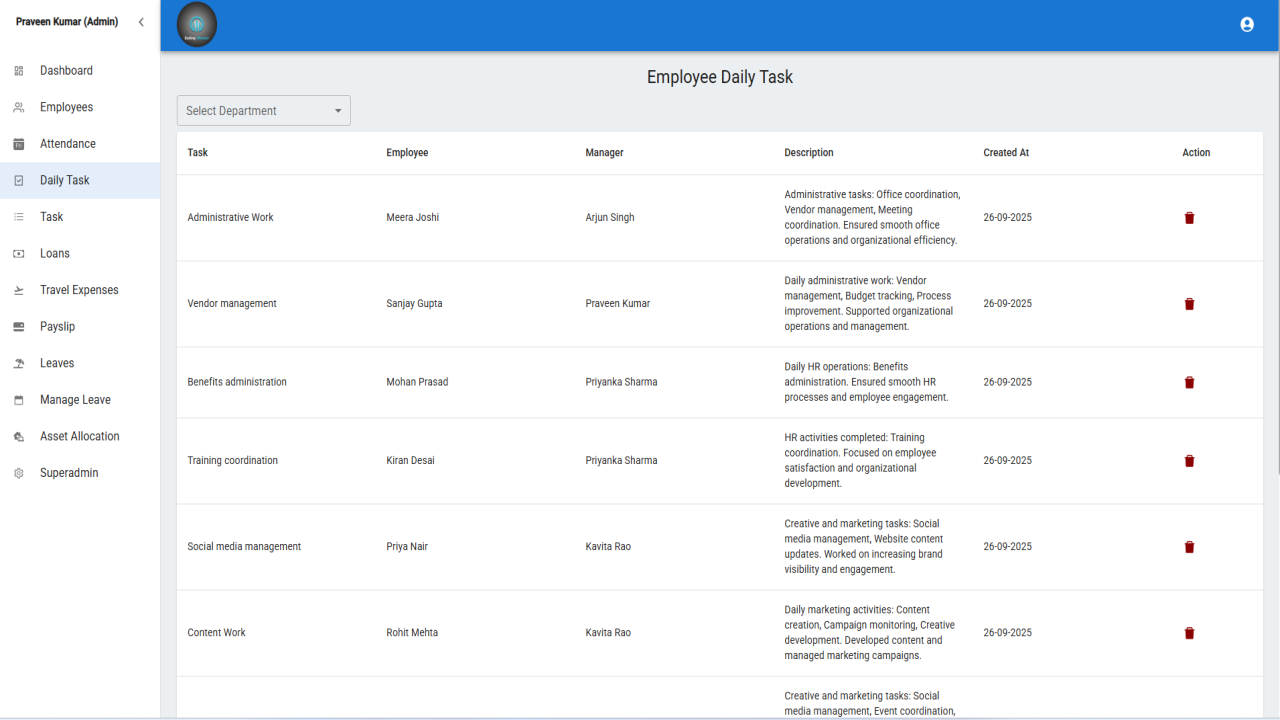Click the Task list icon
Screen dimensions: 1280x720
[x=19, y=217]
